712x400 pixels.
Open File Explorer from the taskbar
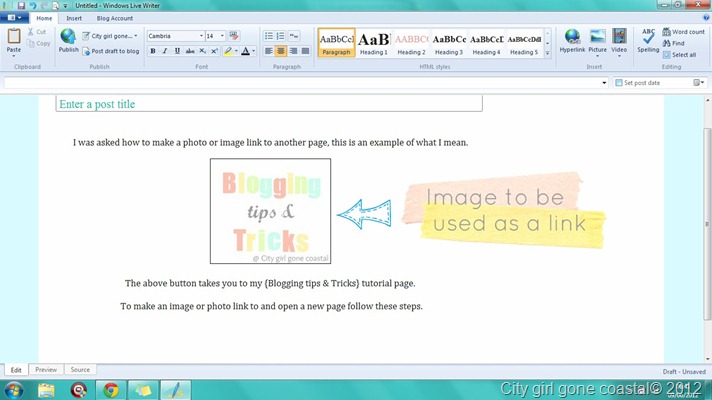[46, 390]
